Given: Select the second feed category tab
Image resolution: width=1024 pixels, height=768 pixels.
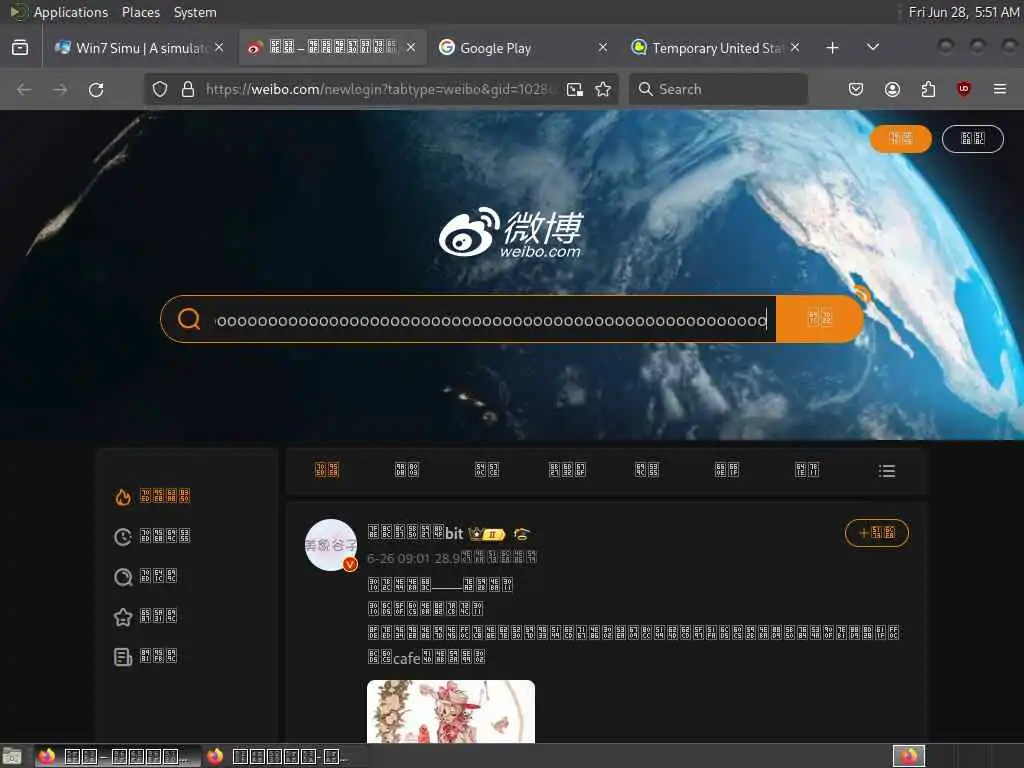Looking at the screenshot, I should point(407,470).
